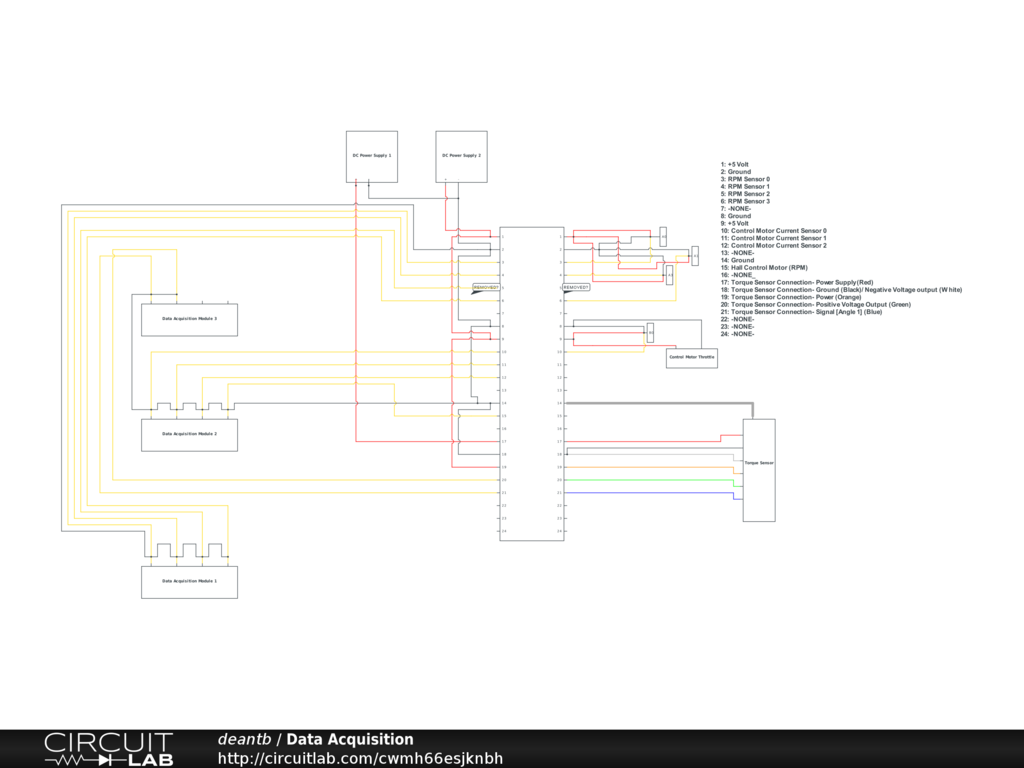This screenshot has width=1024, height=768.
Task: Click legend entry 3: RPM Sensor 0
Action: (x=745, y=179)
